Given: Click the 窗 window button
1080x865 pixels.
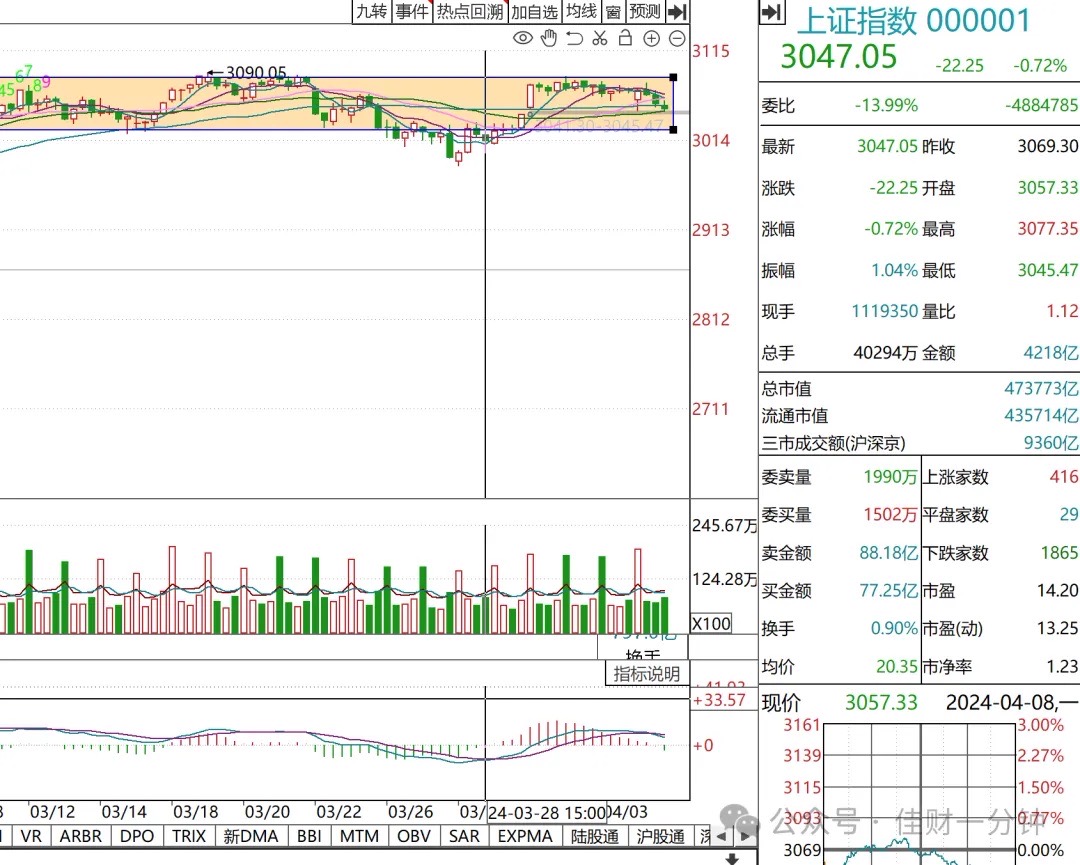Looking at the screenshot, I should coord(613,12).
